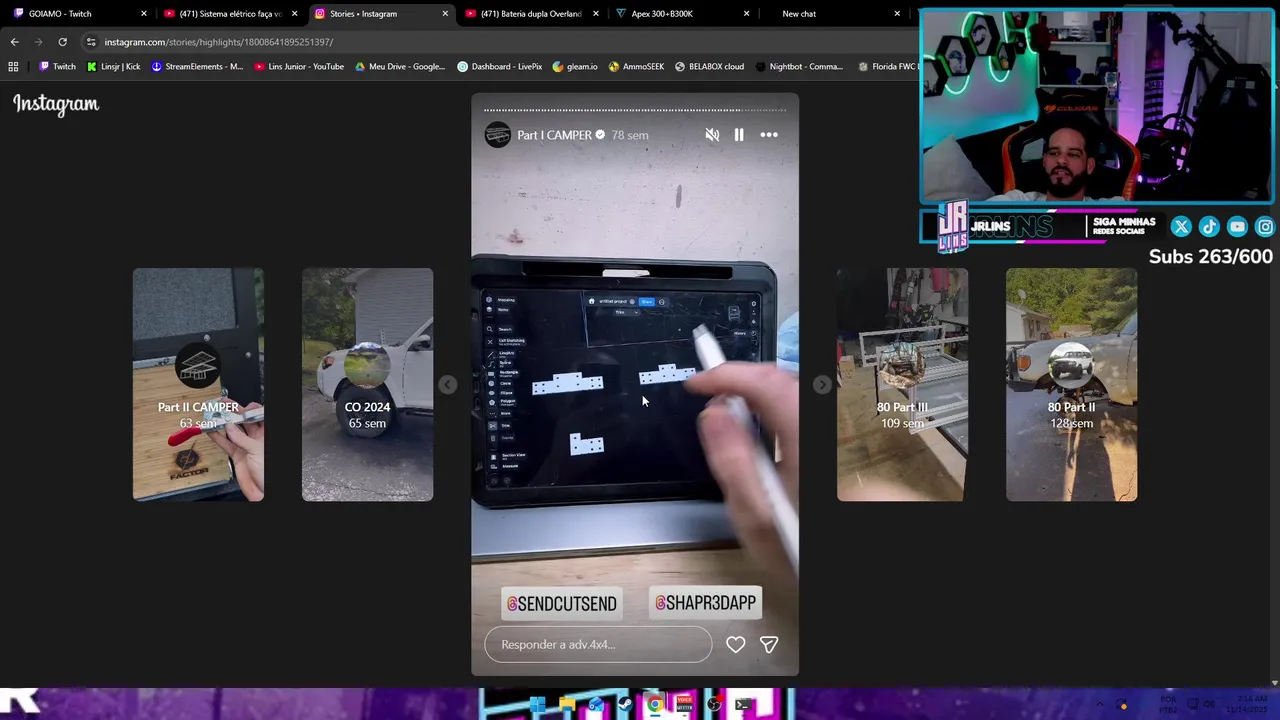Open the '80 Part III' highlight thumbnail

pos(902,384)
